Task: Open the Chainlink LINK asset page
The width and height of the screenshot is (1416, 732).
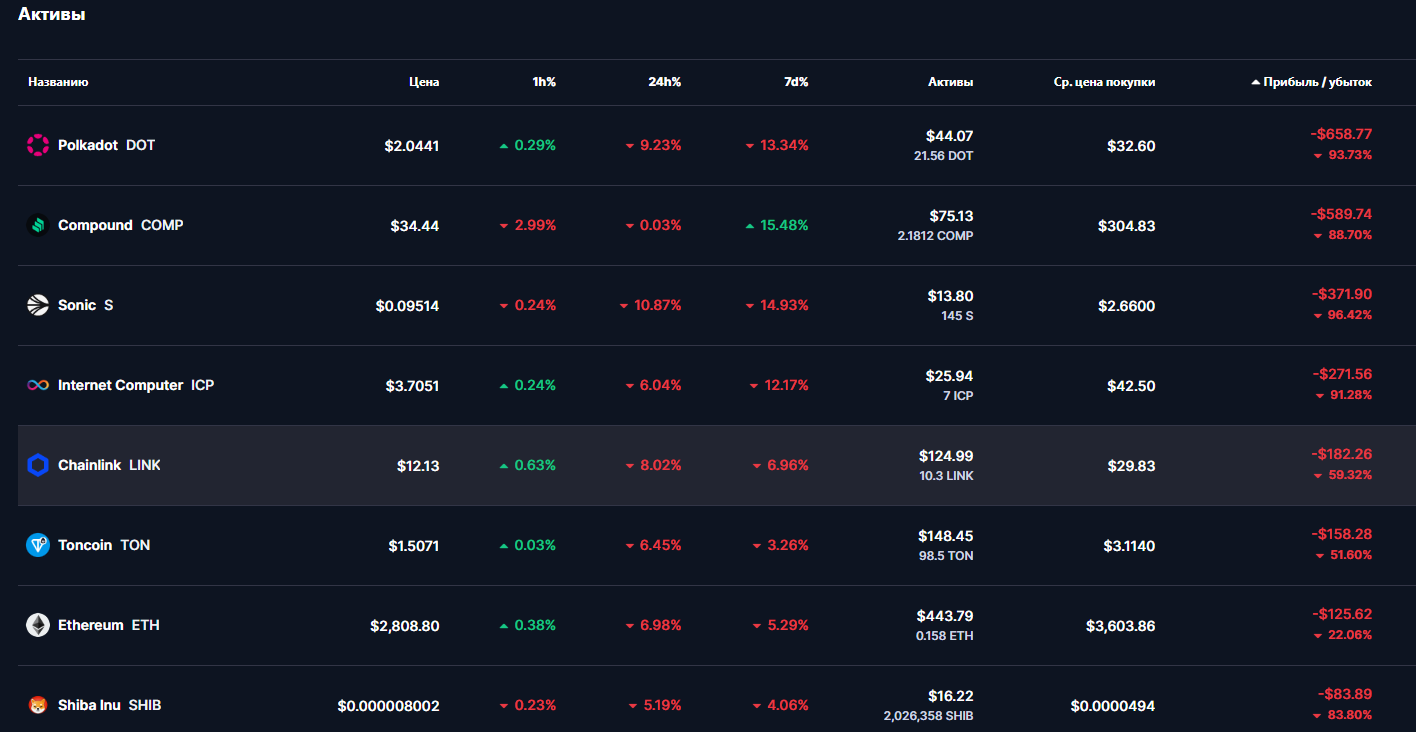Action: [109, 465]
